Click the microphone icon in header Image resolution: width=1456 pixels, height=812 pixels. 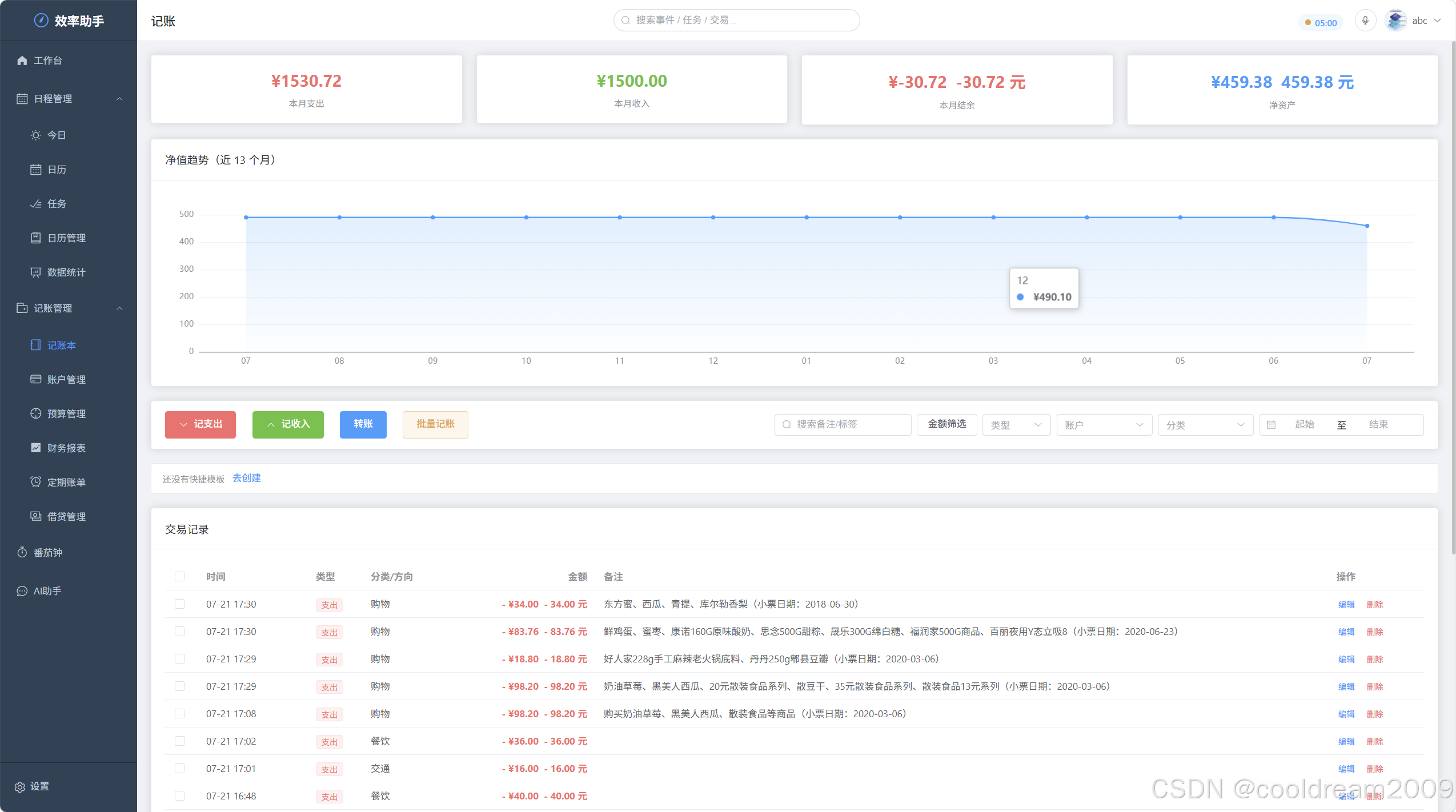[1365, 21]
